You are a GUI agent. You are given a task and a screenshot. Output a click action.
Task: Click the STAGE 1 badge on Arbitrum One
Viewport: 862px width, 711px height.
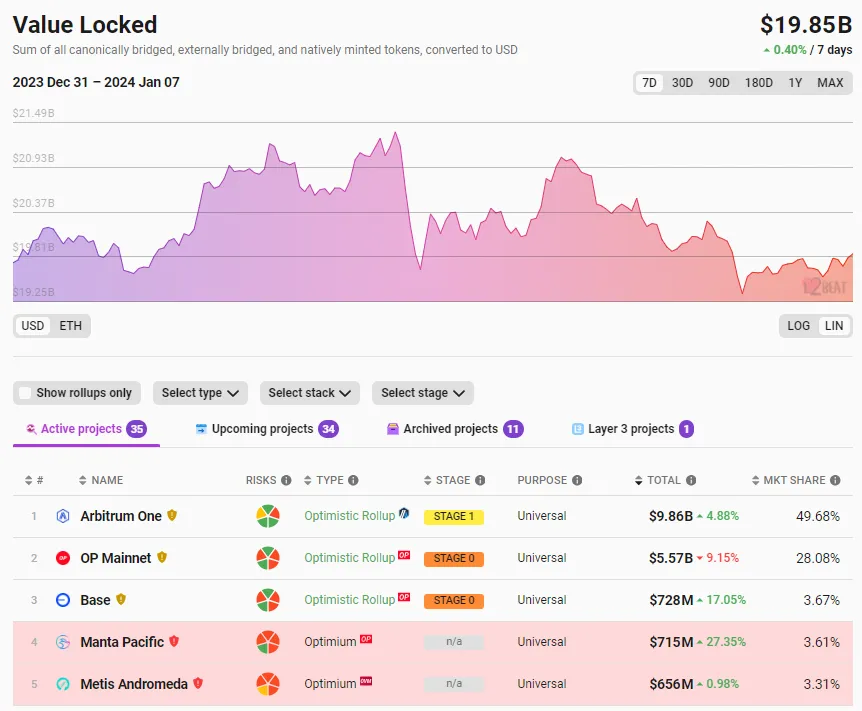tap(453, 516)
